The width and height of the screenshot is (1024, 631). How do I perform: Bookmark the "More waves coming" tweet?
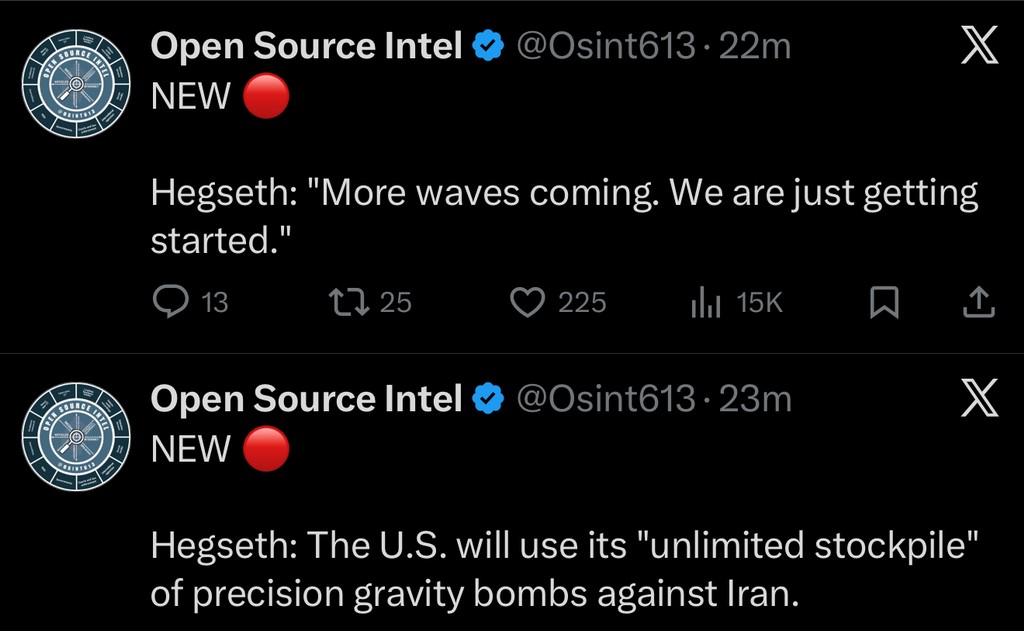click(x=884, y=302)
